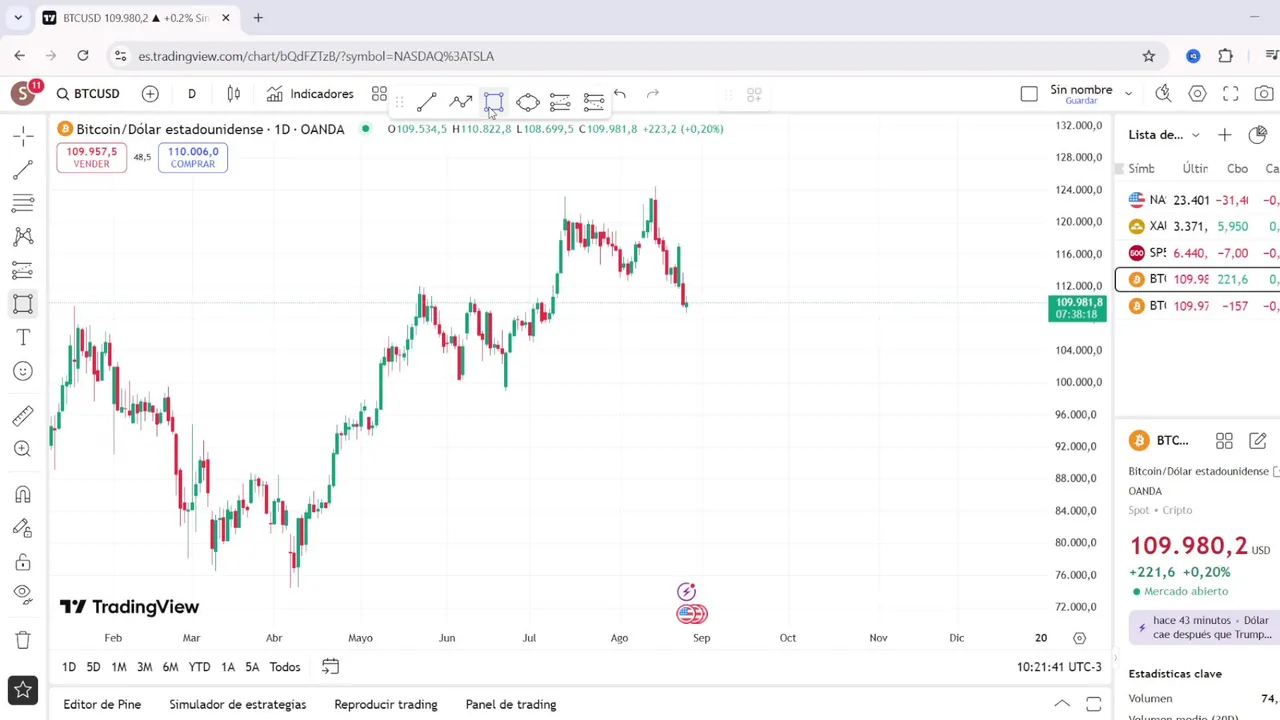Open the Reproducir trading tab
Image resolution: width=1280 pixels, height=720 pixels.
(x=386, y=704)
